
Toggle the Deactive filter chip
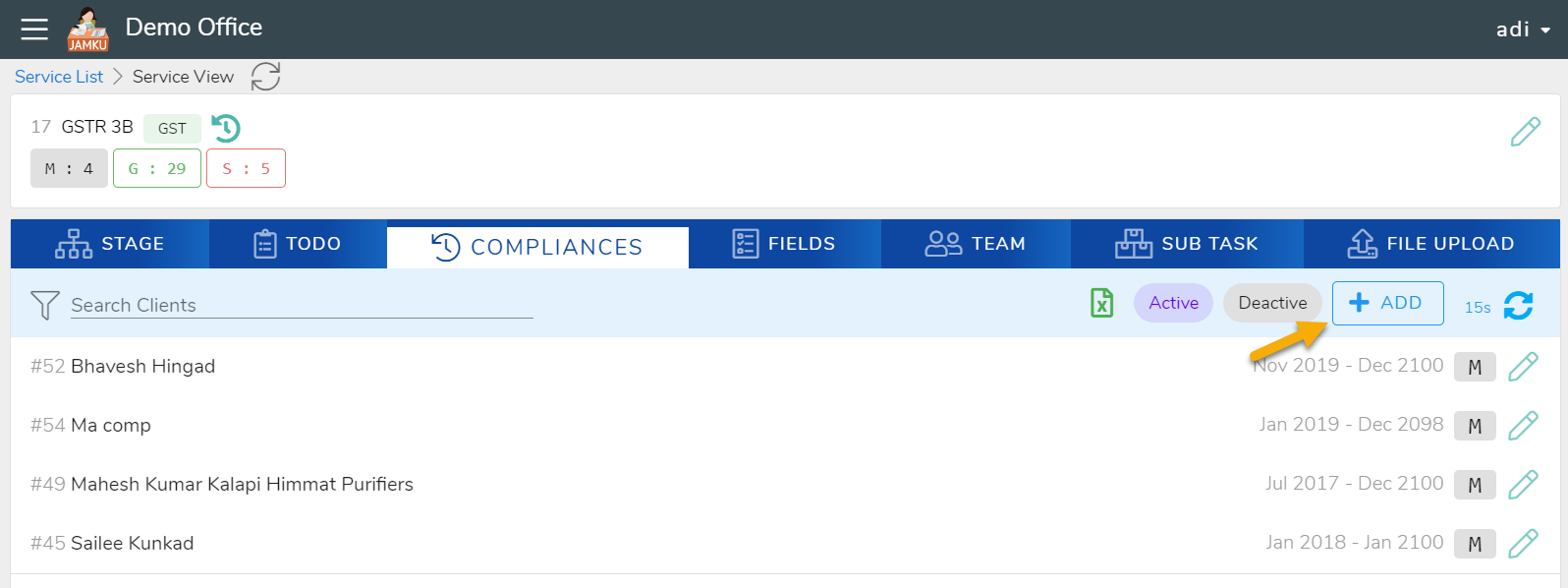click(x=1272, y=303)
